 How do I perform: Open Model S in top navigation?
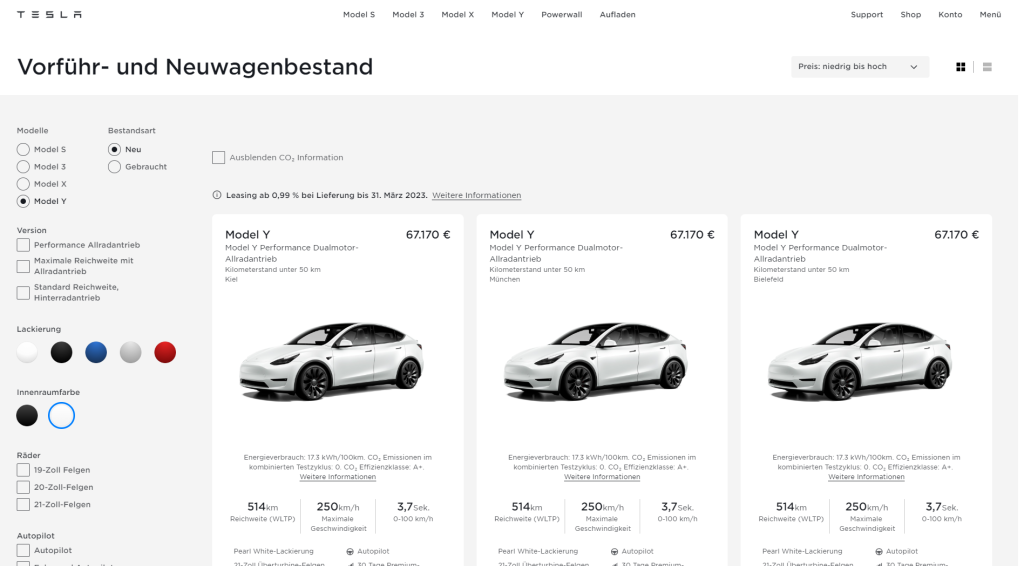pyautogui.click(x=359, y=14)
